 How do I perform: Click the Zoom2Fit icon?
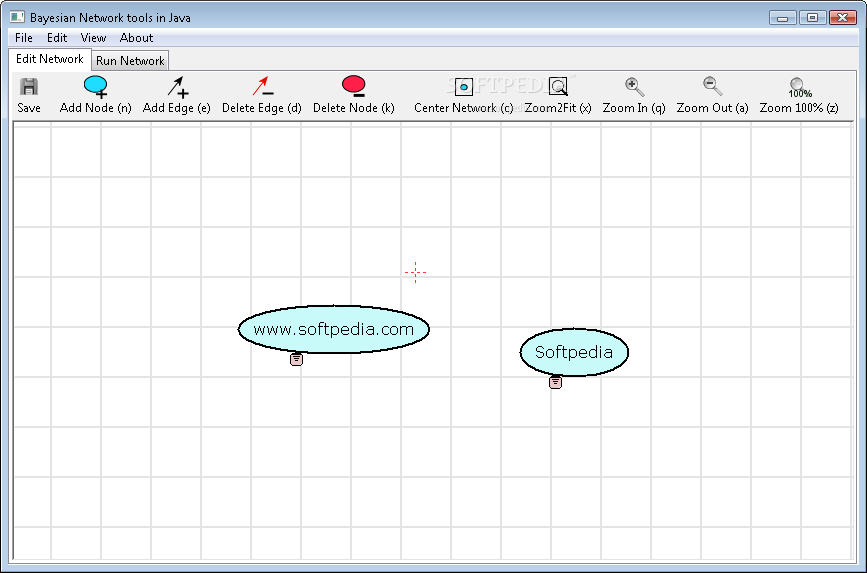(558, 87)
